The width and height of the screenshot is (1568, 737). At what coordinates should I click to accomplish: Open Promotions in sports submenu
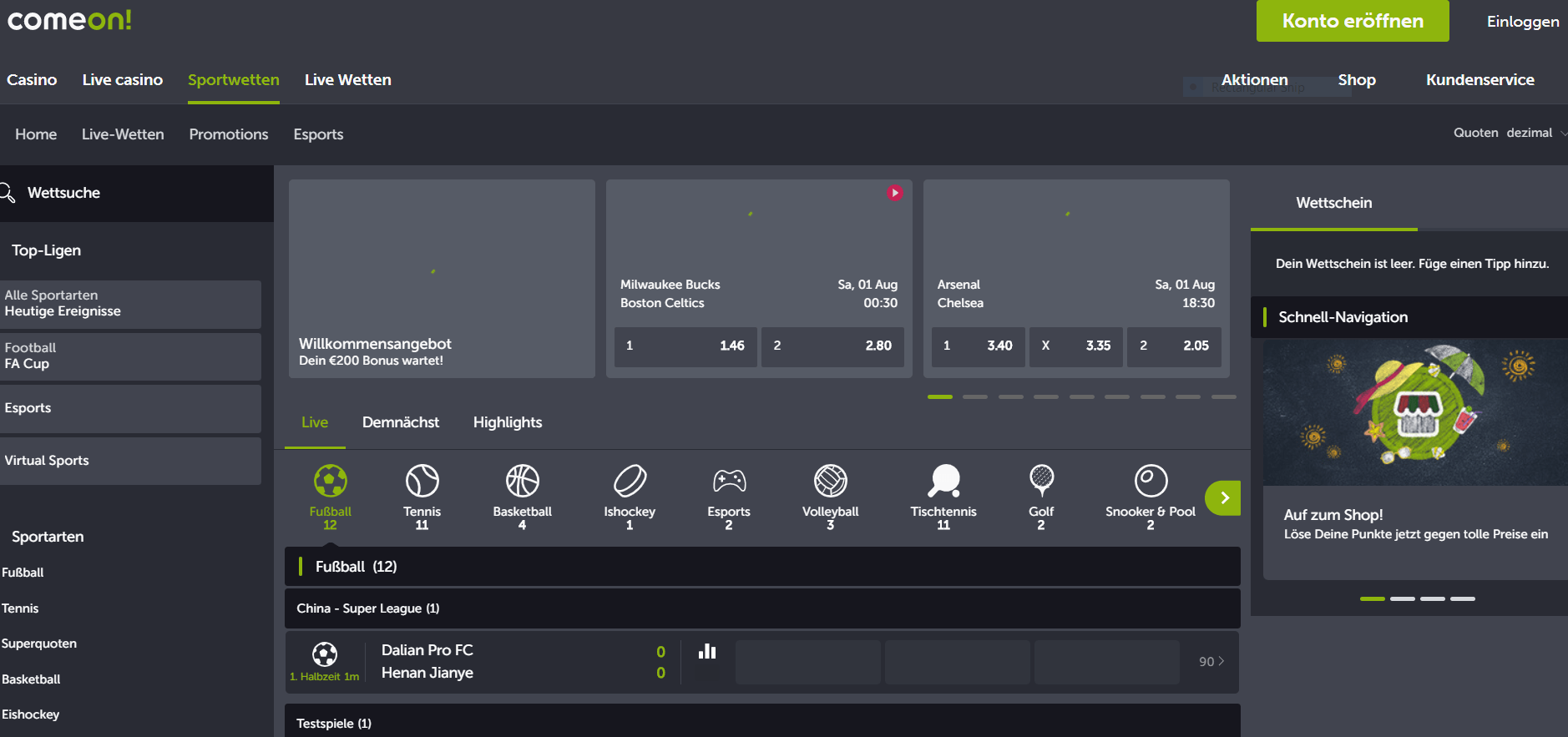pyautogui.click(x=229, y=134)
